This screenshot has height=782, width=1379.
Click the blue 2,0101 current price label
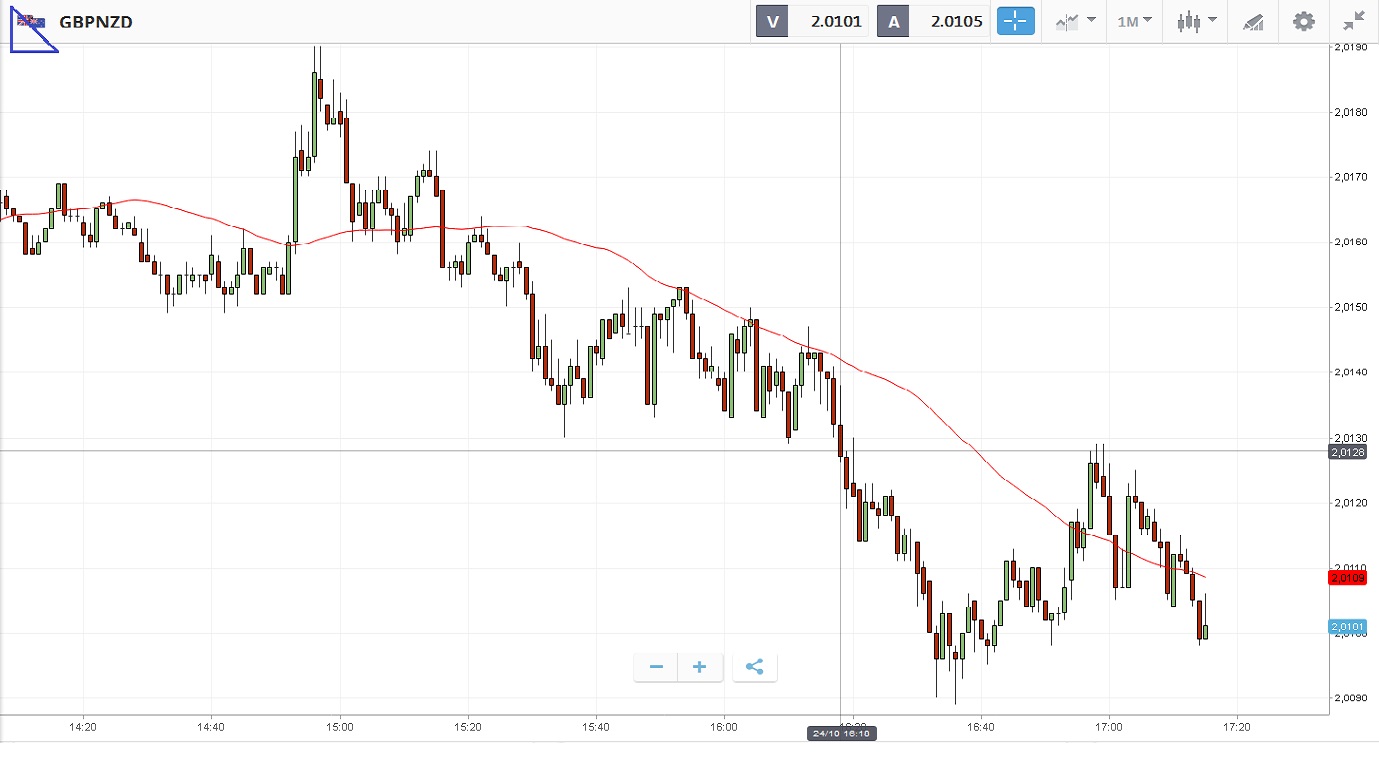1348,627
